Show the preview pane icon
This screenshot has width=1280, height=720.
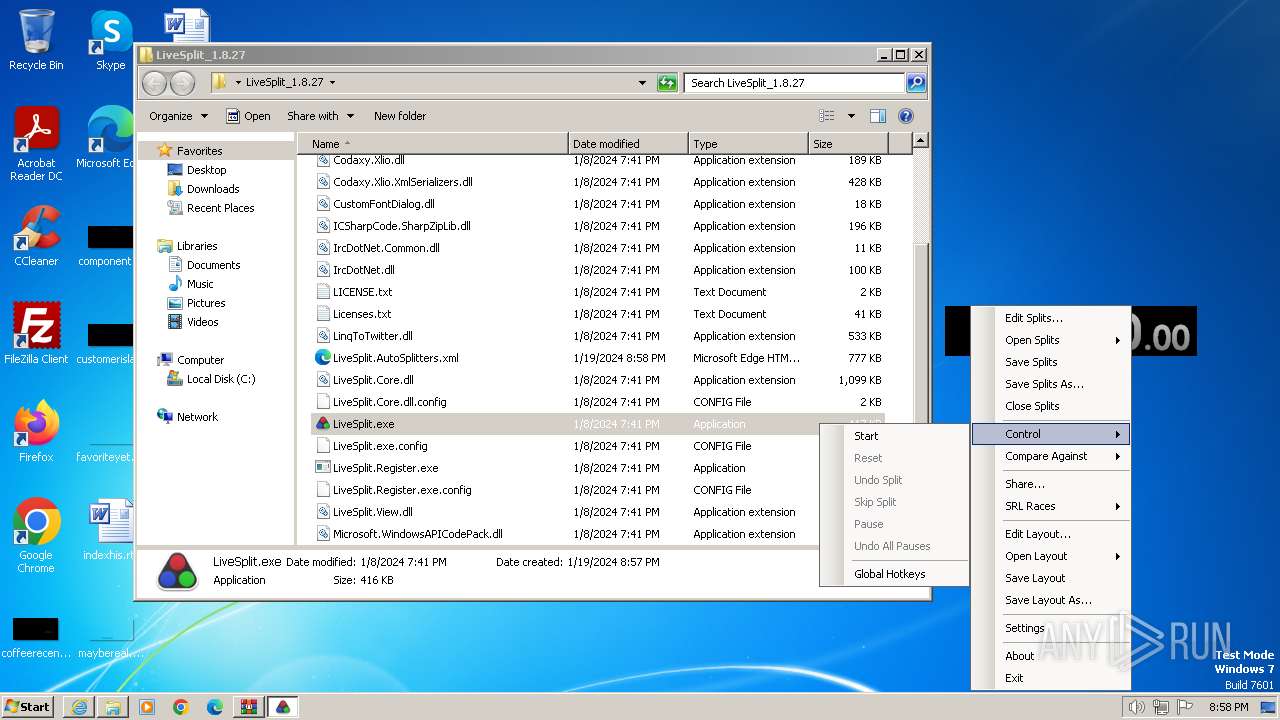point(877,116)
